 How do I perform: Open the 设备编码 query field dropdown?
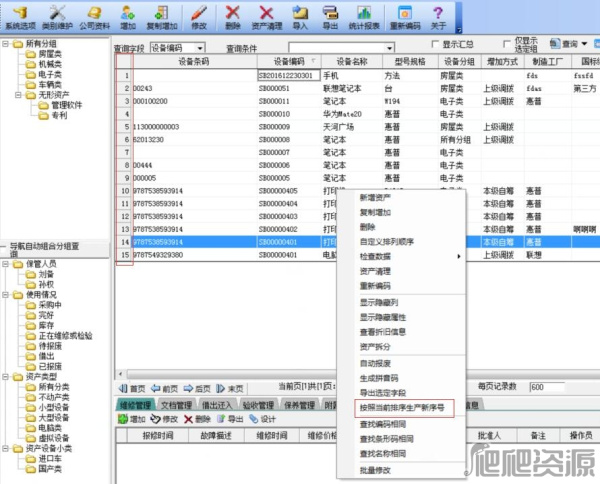tap(200, 47)
